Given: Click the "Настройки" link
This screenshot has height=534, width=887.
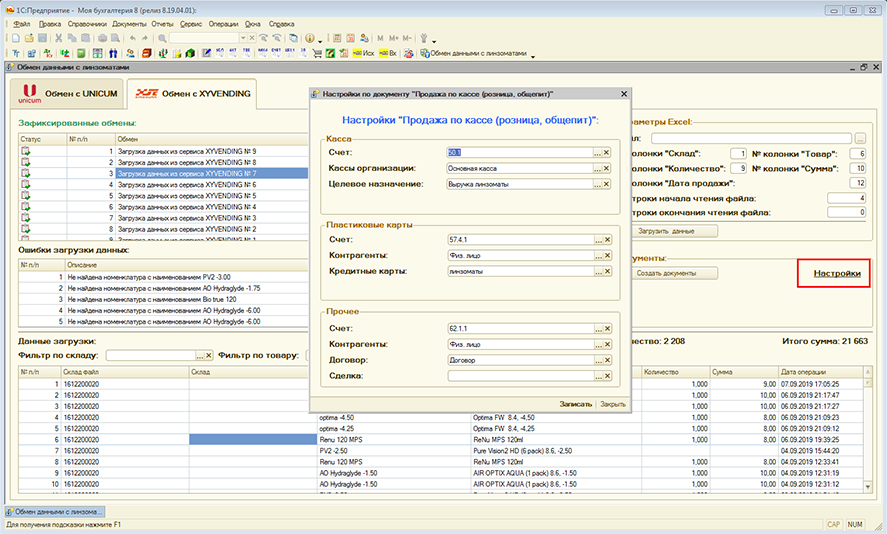Looking at the screenshot, I should coord(837,273).
